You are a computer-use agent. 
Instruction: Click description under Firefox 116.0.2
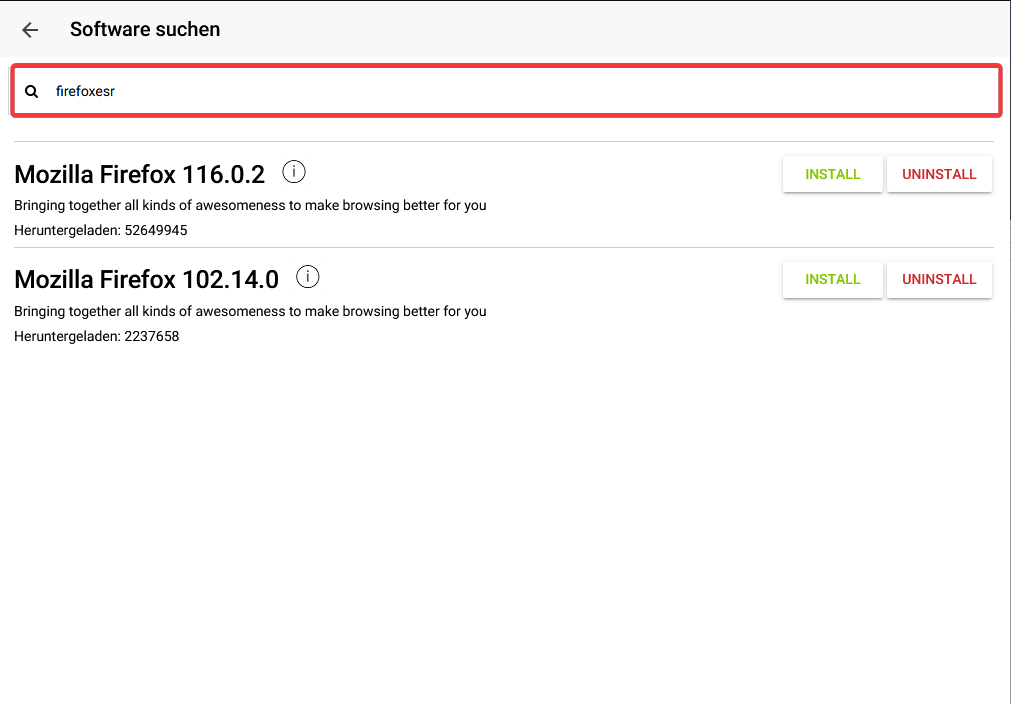pos(250,206)
